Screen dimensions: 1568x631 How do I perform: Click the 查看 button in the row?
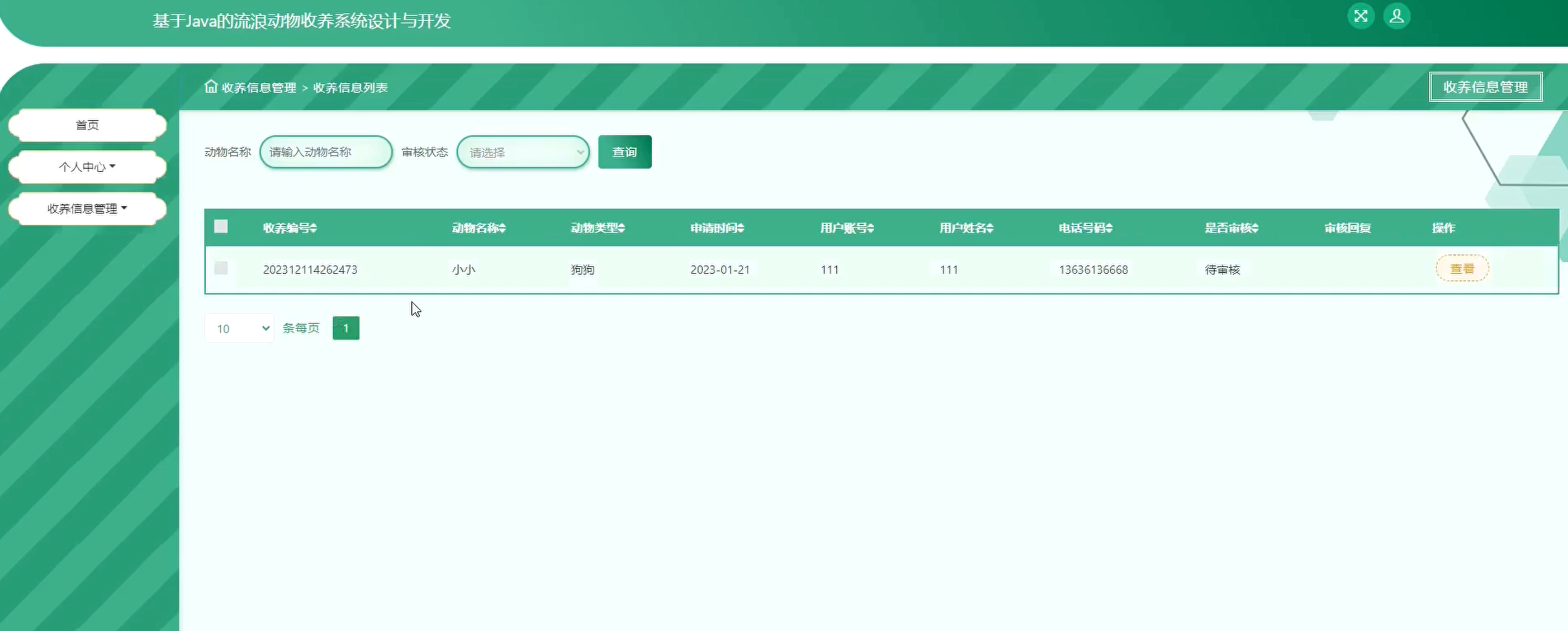1462,268
